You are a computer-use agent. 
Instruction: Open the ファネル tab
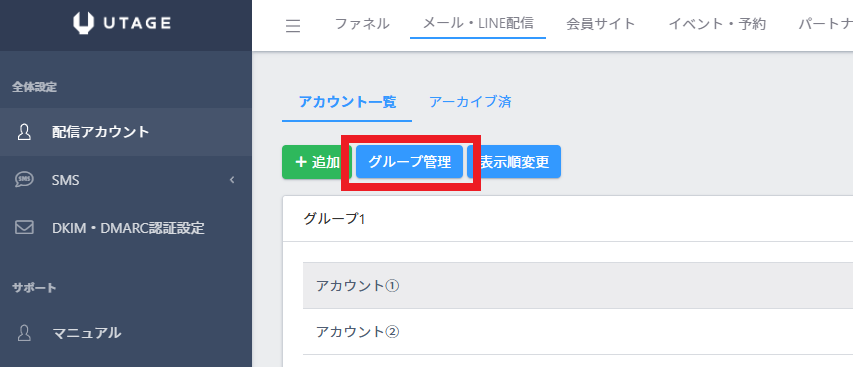point(362,24)
